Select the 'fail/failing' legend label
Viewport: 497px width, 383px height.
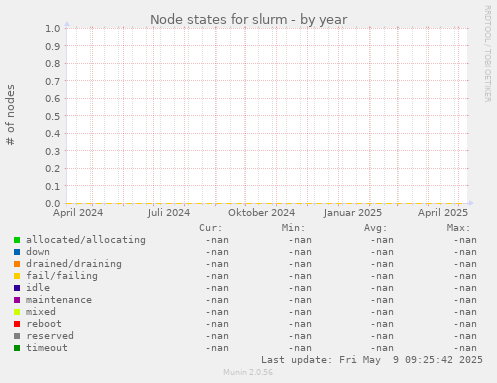tap(62, 276)
